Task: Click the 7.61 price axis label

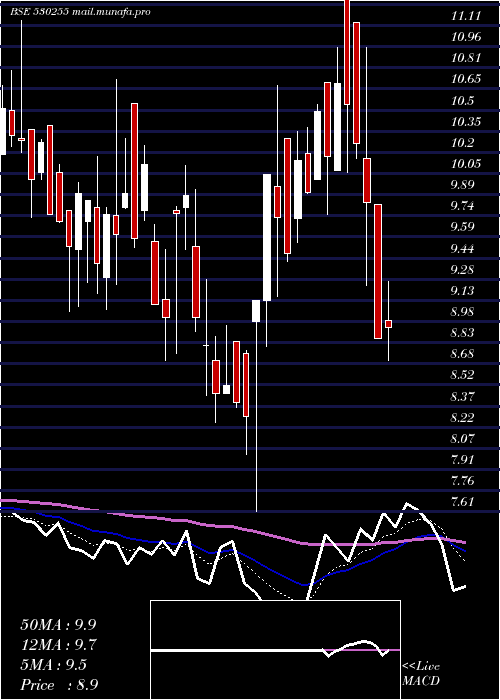Action: [463, 503]
